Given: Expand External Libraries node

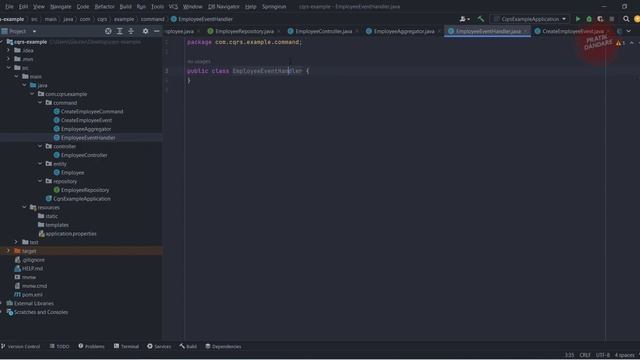Looking at the screenshot, I should pos(1,303).
